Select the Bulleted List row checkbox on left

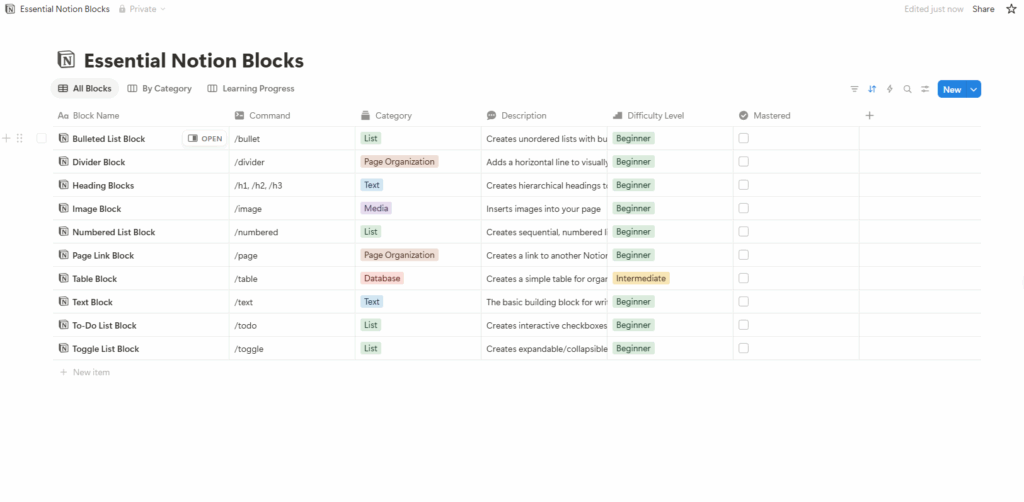point(42,138)
